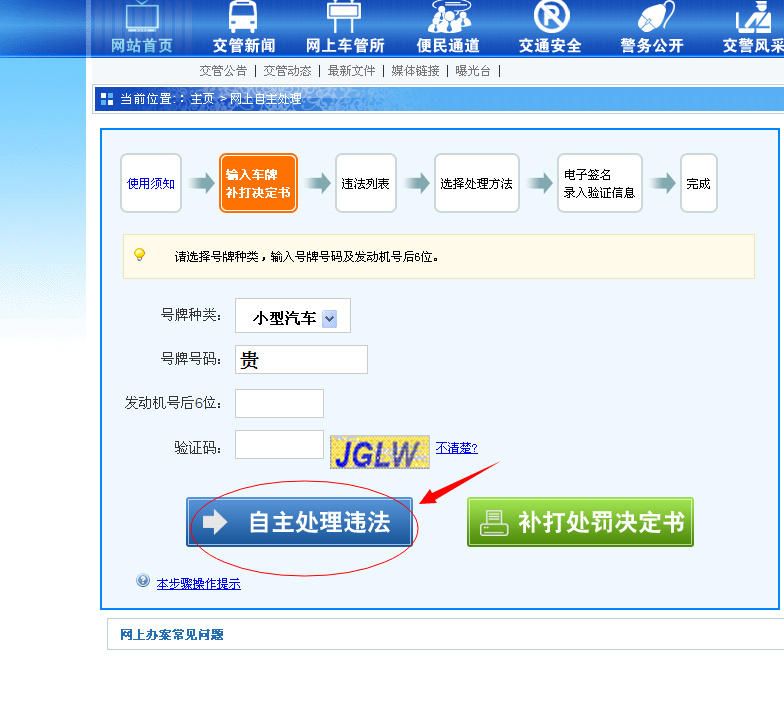Click the TV icon above 网站首页

[142, 16]
